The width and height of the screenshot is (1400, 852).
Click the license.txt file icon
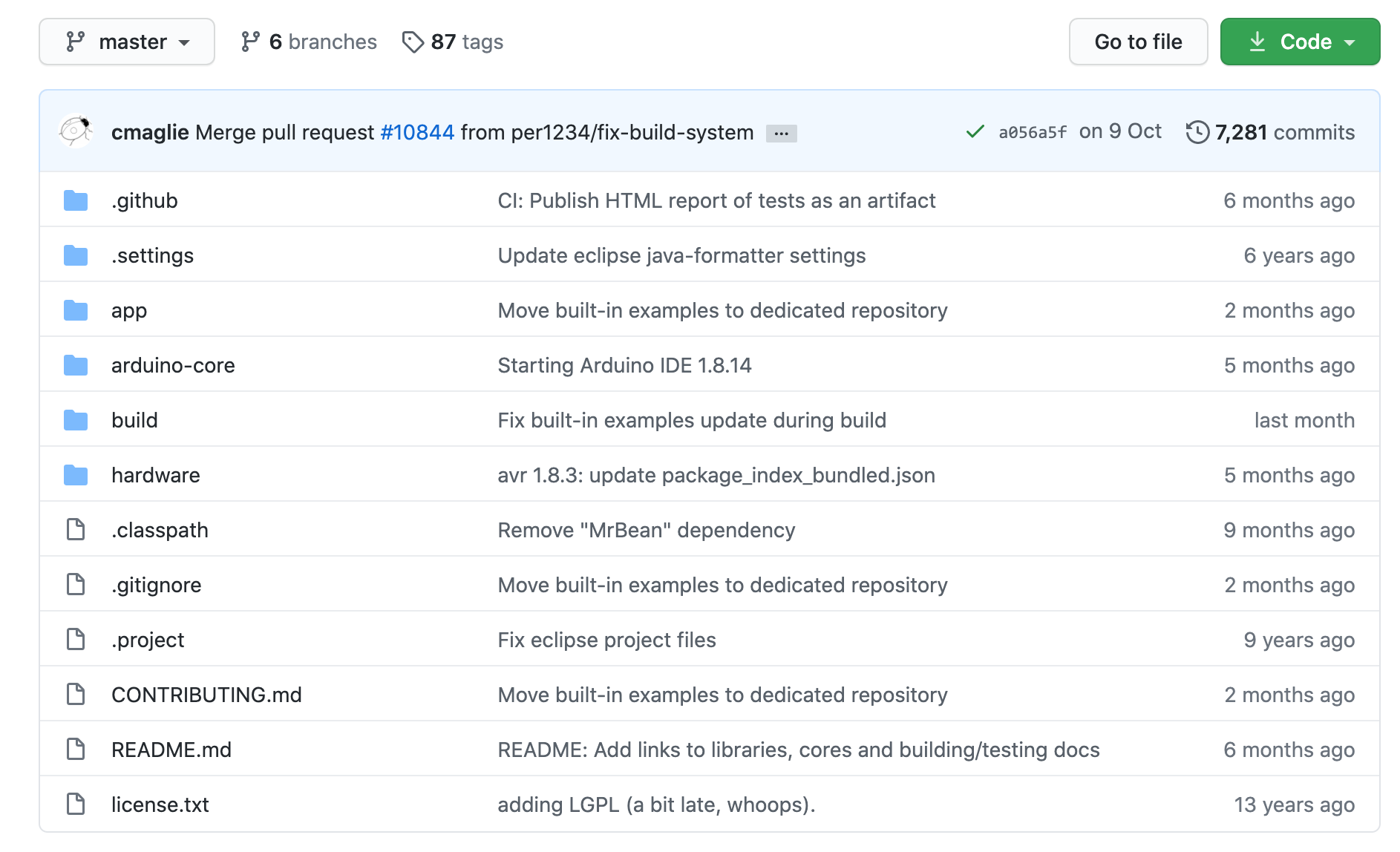click(76, 805)
